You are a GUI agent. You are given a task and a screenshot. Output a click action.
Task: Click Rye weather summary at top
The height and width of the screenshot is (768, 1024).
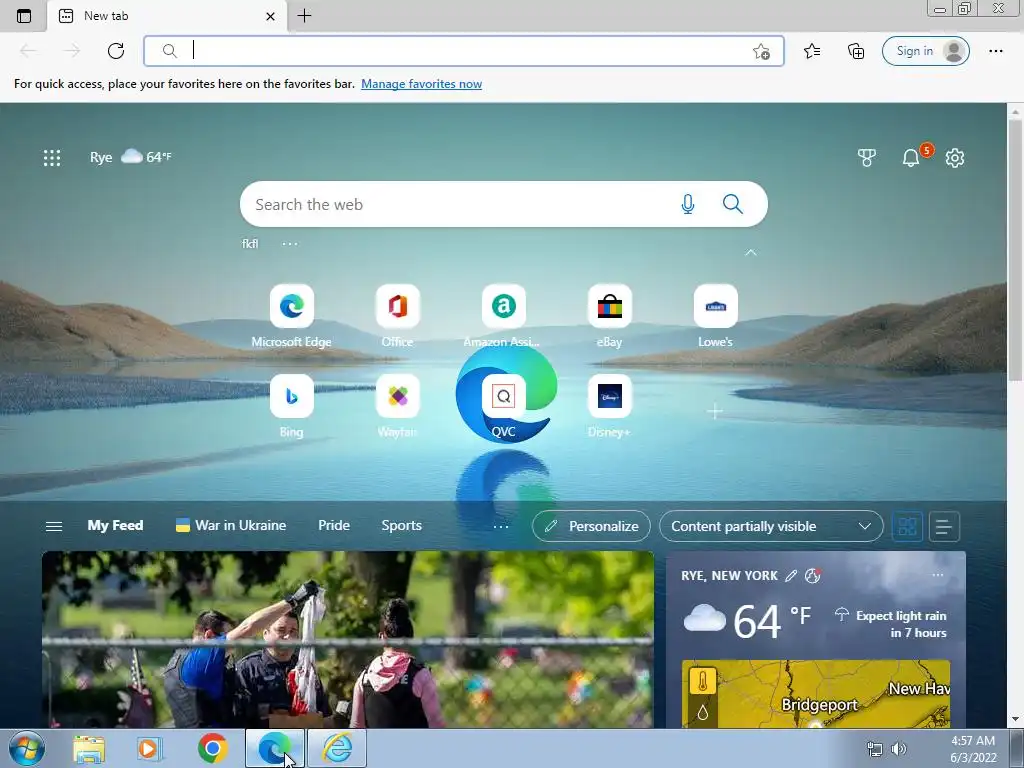131,157
